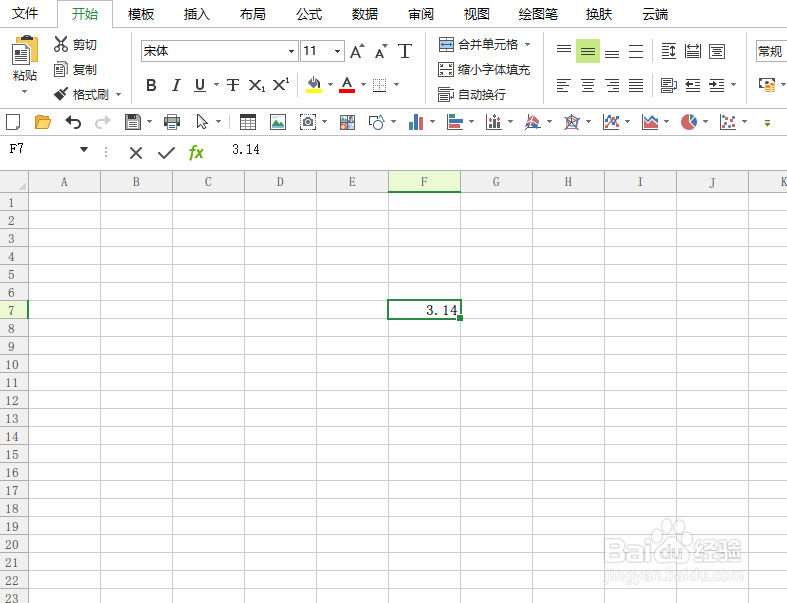Decrease font size with small A icon

click(381, 51)
